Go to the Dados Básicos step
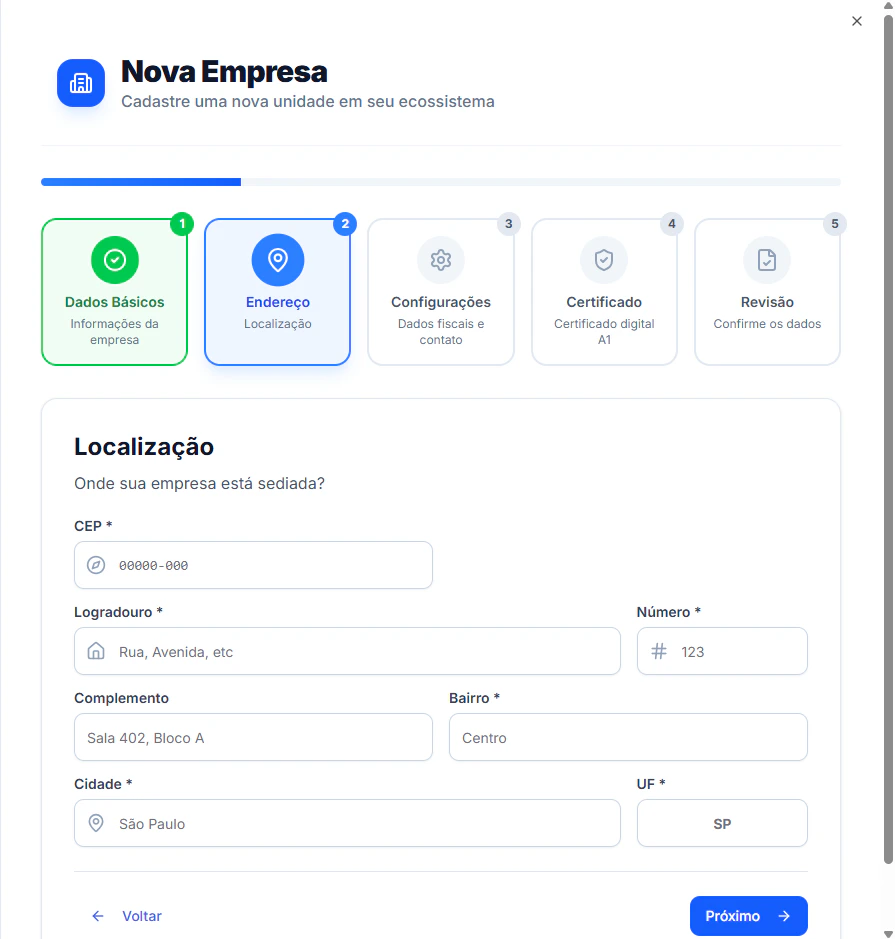The height and width of the screenshot is (939, 895). 114,292
